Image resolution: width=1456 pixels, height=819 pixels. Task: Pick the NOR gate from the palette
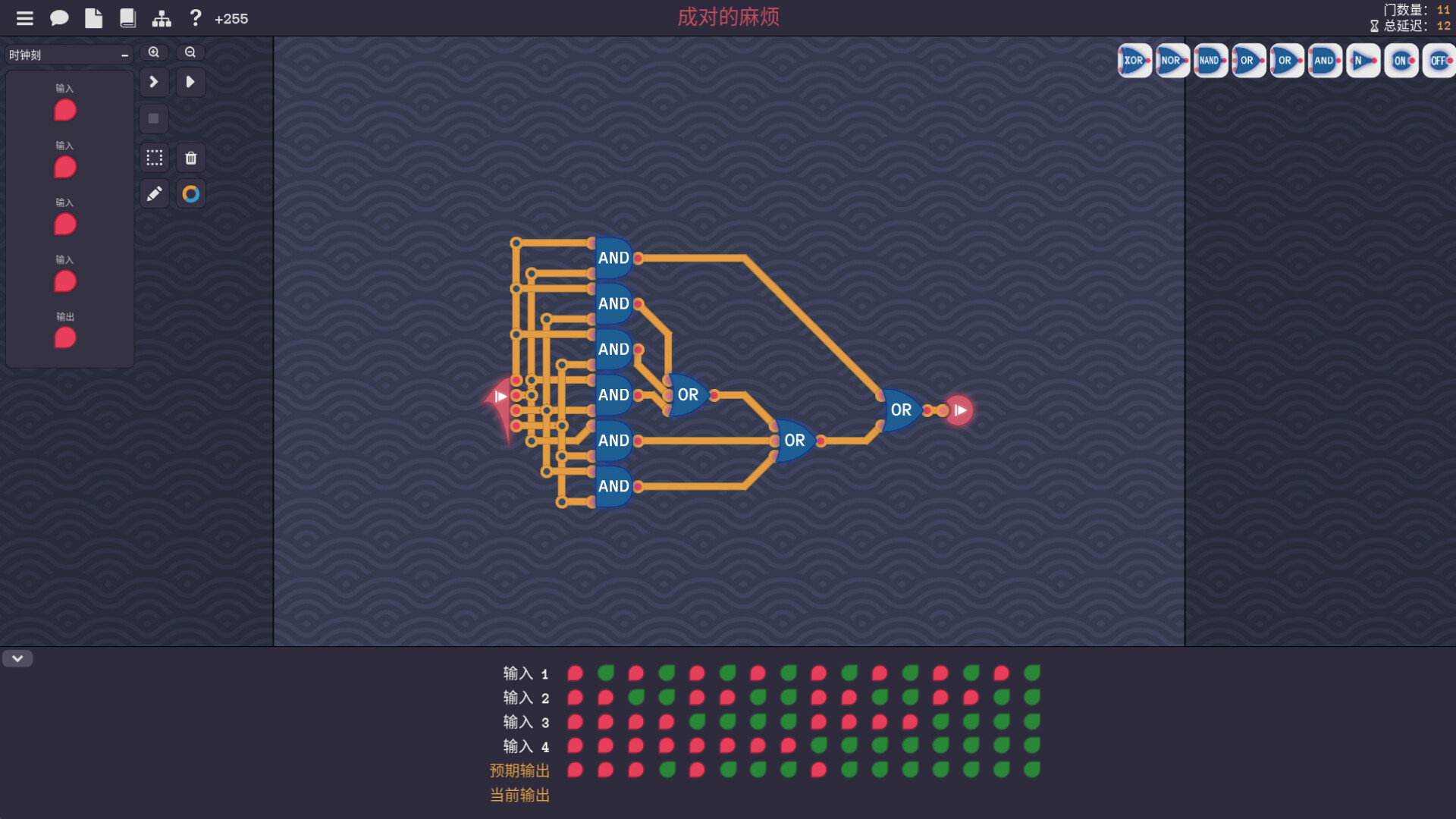(1171, 60)
